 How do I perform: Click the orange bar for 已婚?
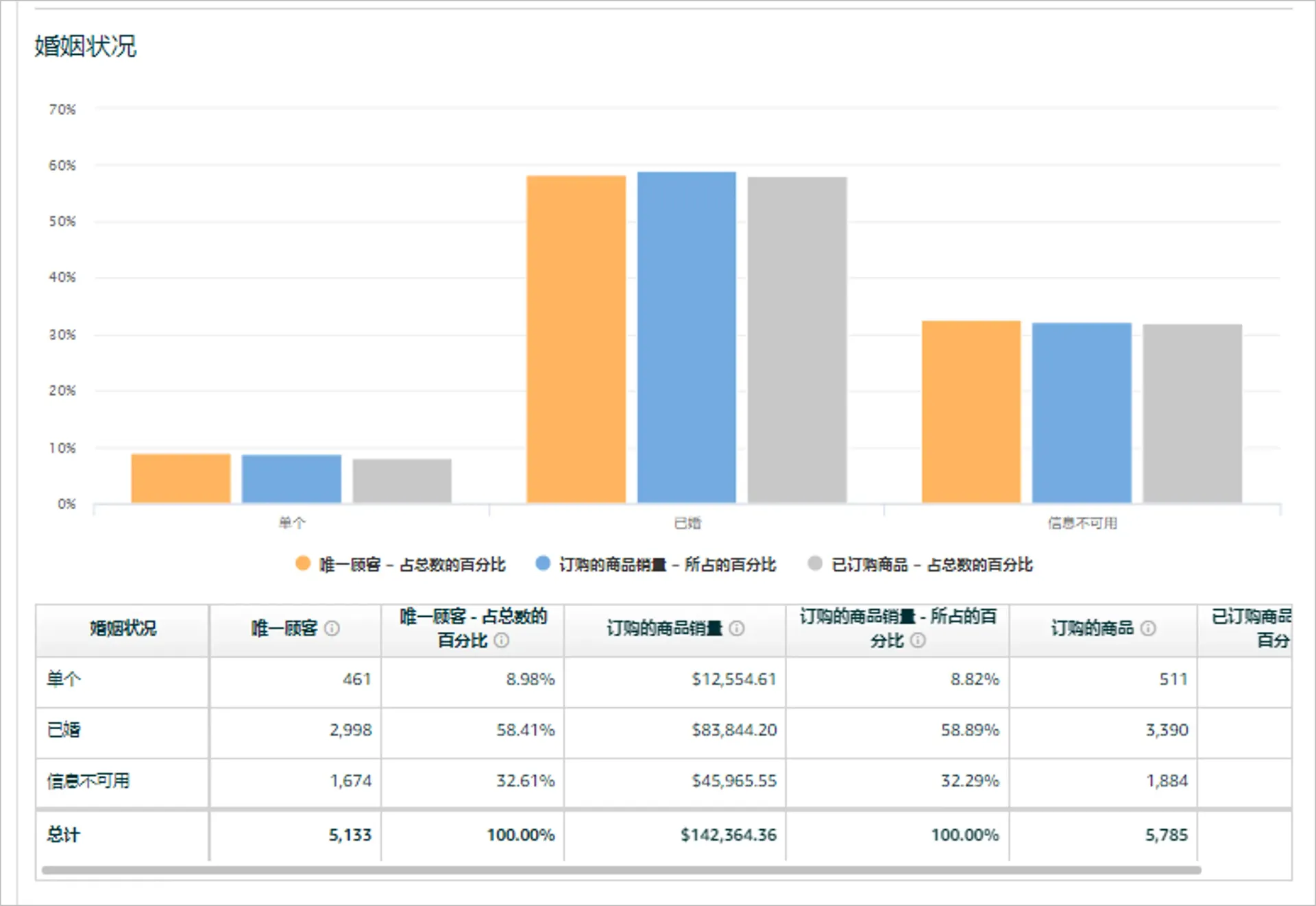(x=576, y=339)
